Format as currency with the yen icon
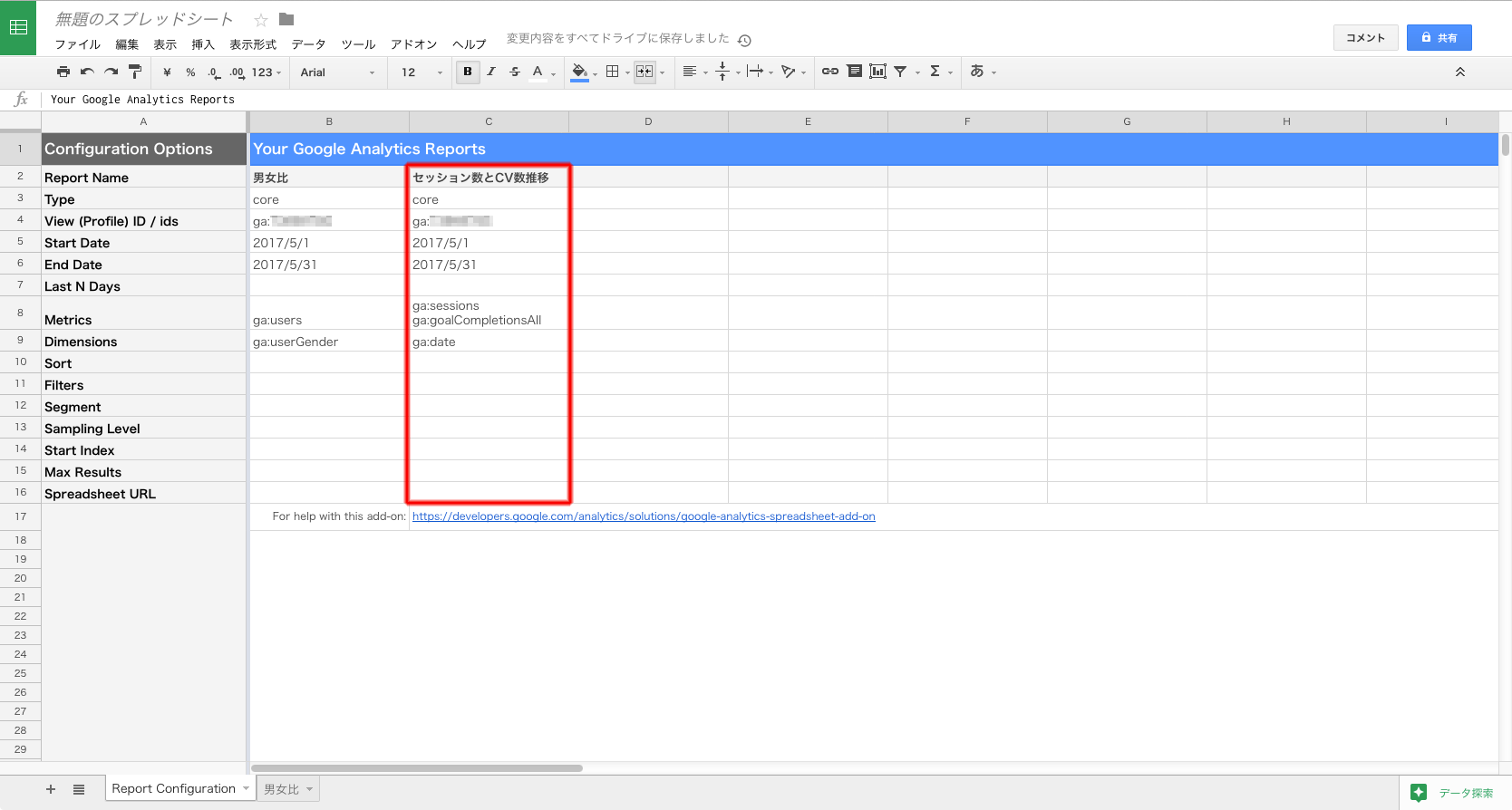 coord(167,72)
